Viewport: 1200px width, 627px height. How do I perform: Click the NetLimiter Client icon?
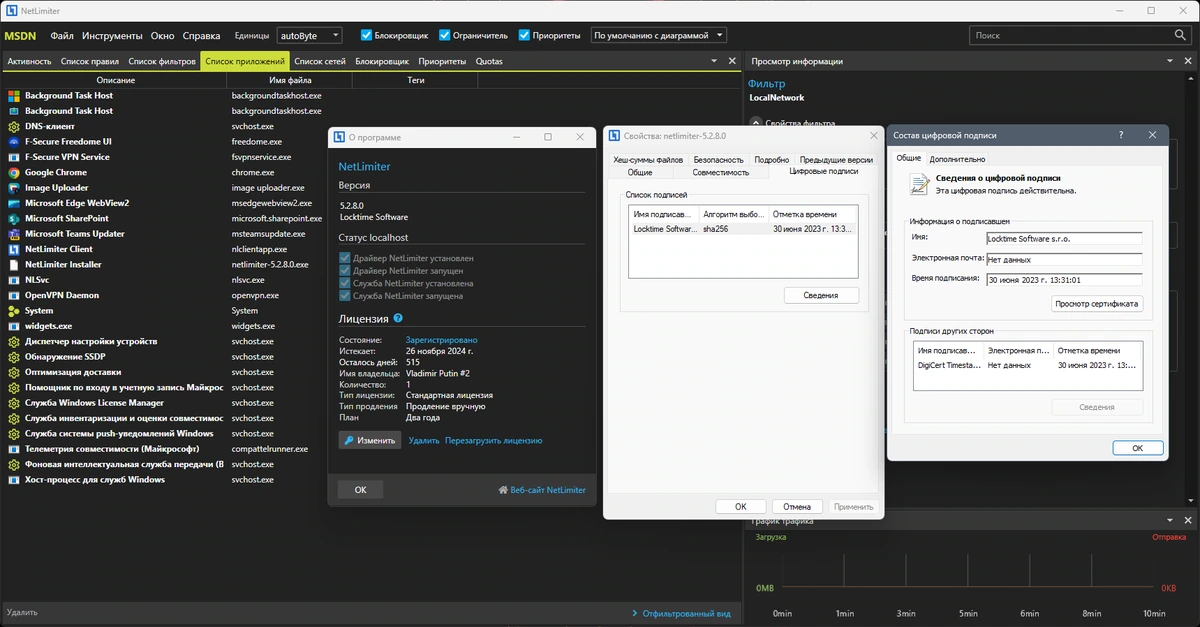[14, 249]
